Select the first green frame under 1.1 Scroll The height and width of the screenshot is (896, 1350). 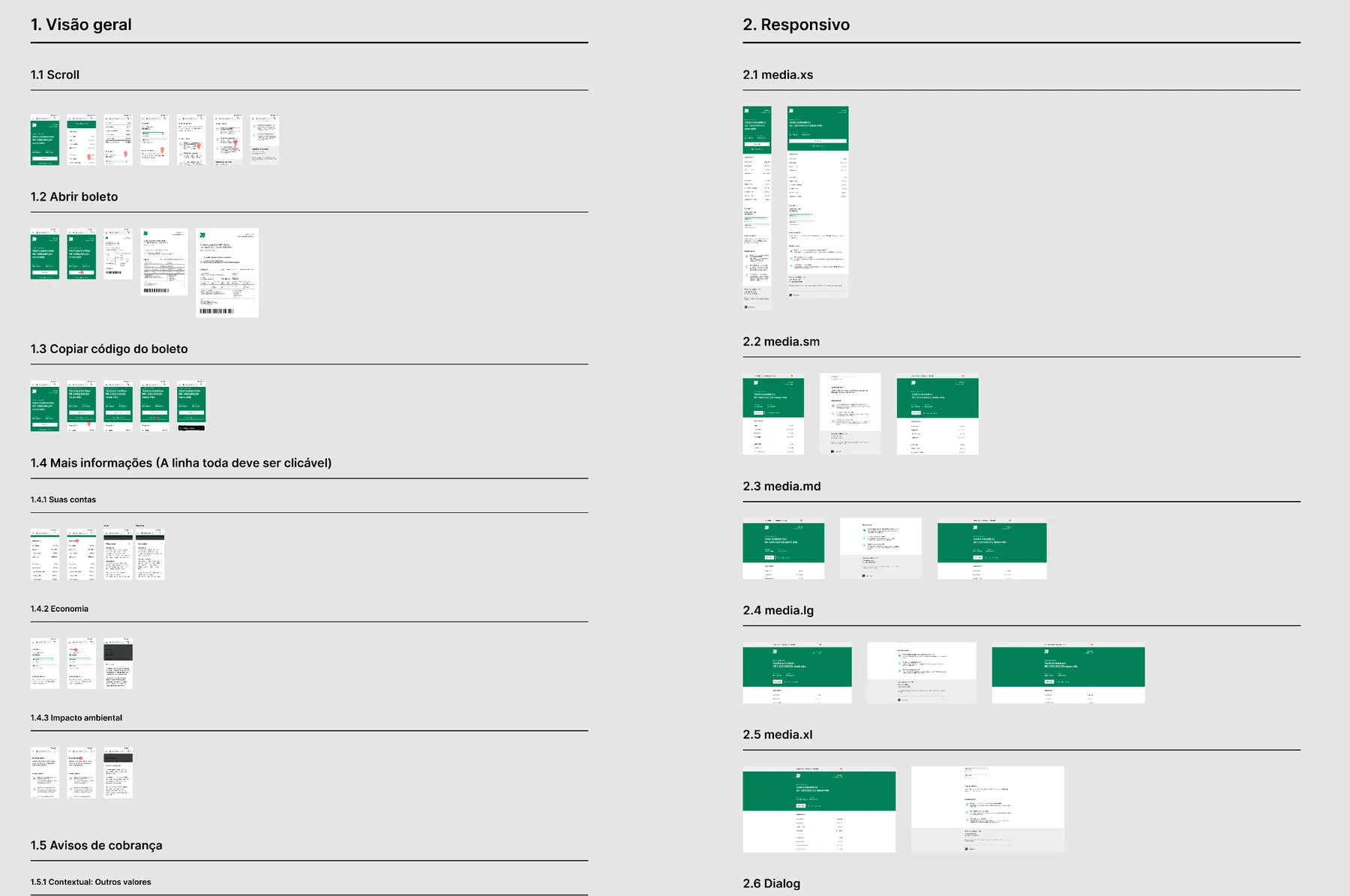coord(45,139)
